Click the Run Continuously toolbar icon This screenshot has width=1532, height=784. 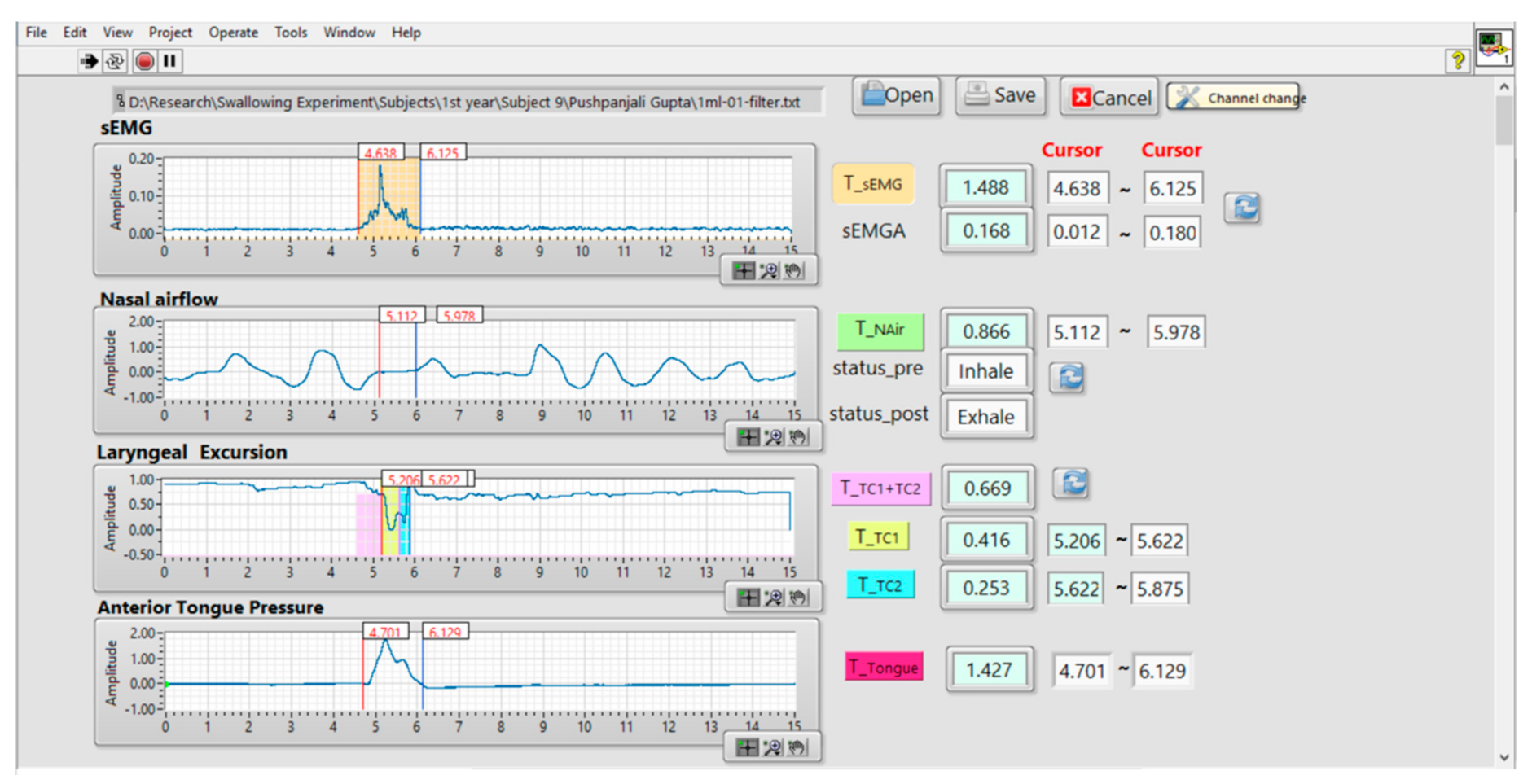tap(115, 61)
